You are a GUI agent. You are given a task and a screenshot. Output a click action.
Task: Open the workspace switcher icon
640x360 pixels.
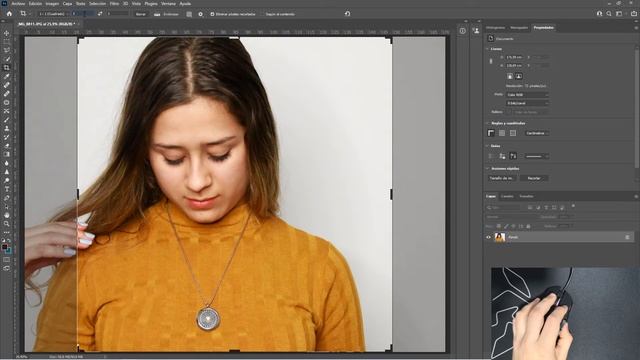point(620,13)
